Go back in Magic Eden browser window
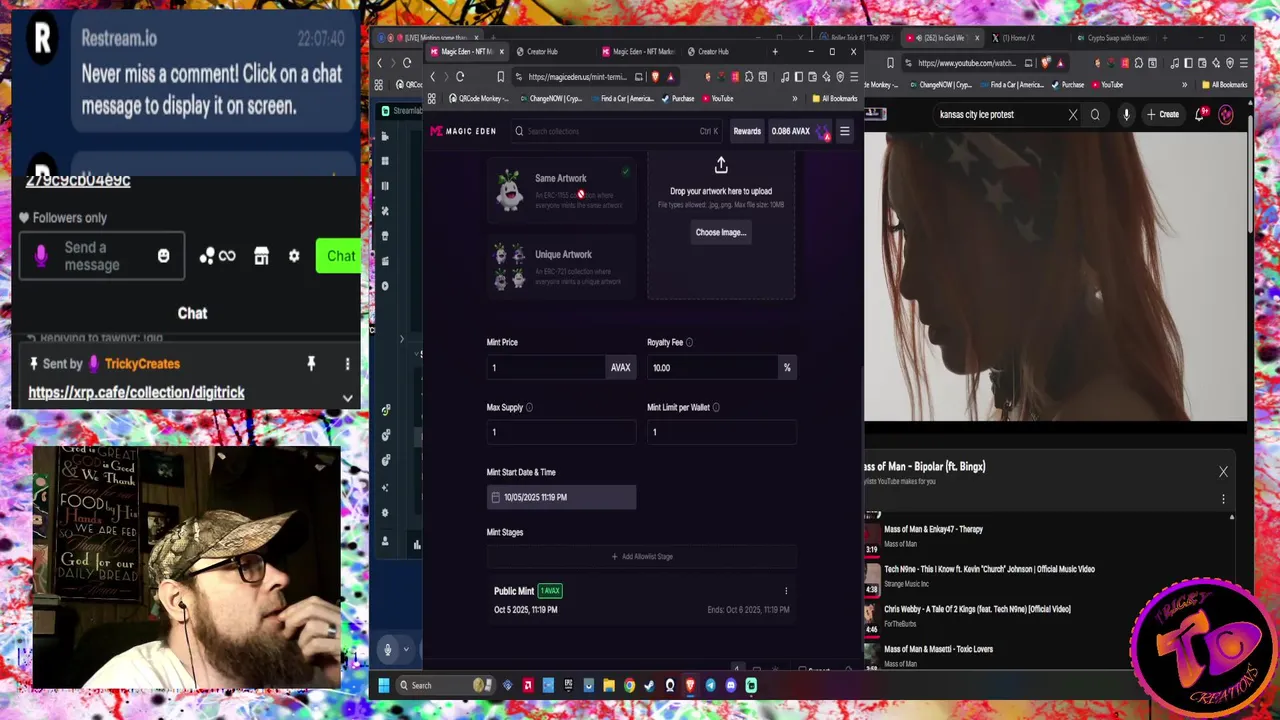The width and height of the screenshot is (1280, 720). [433, 77]
